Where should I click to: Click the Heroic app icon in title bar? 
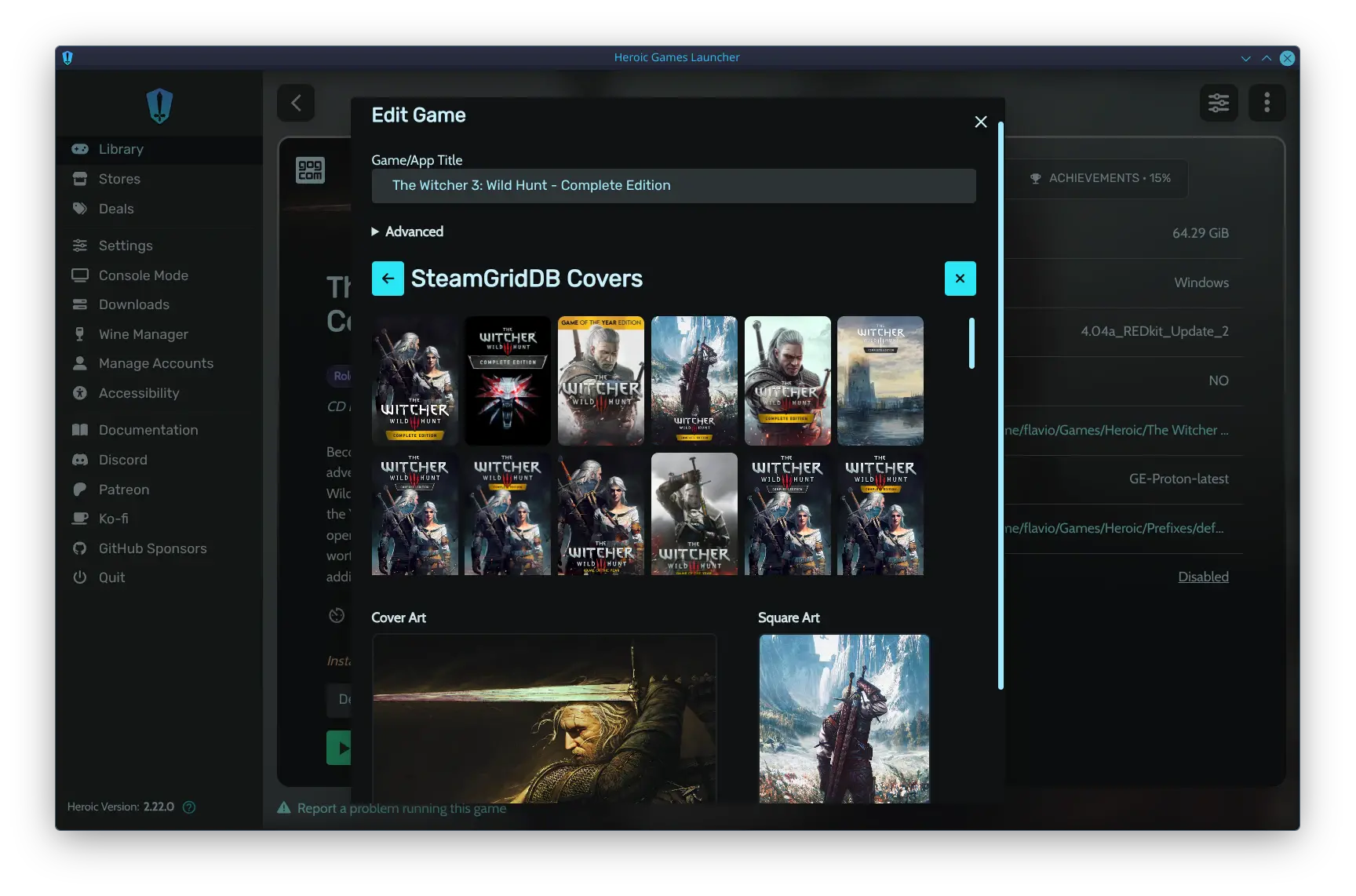67,57
